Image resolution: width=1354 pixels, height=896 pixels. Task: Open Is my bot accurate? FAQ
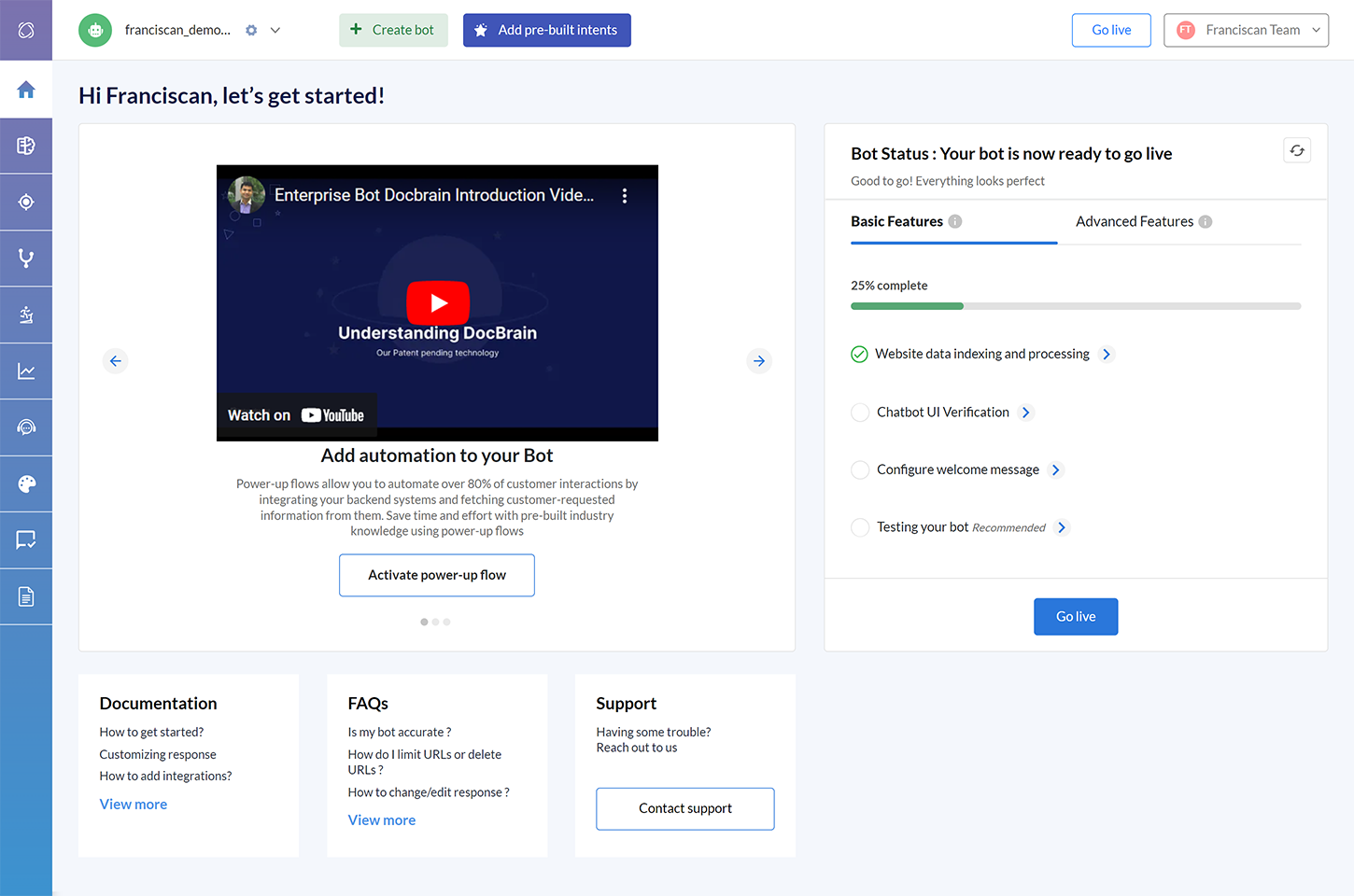tap(400, 733)
